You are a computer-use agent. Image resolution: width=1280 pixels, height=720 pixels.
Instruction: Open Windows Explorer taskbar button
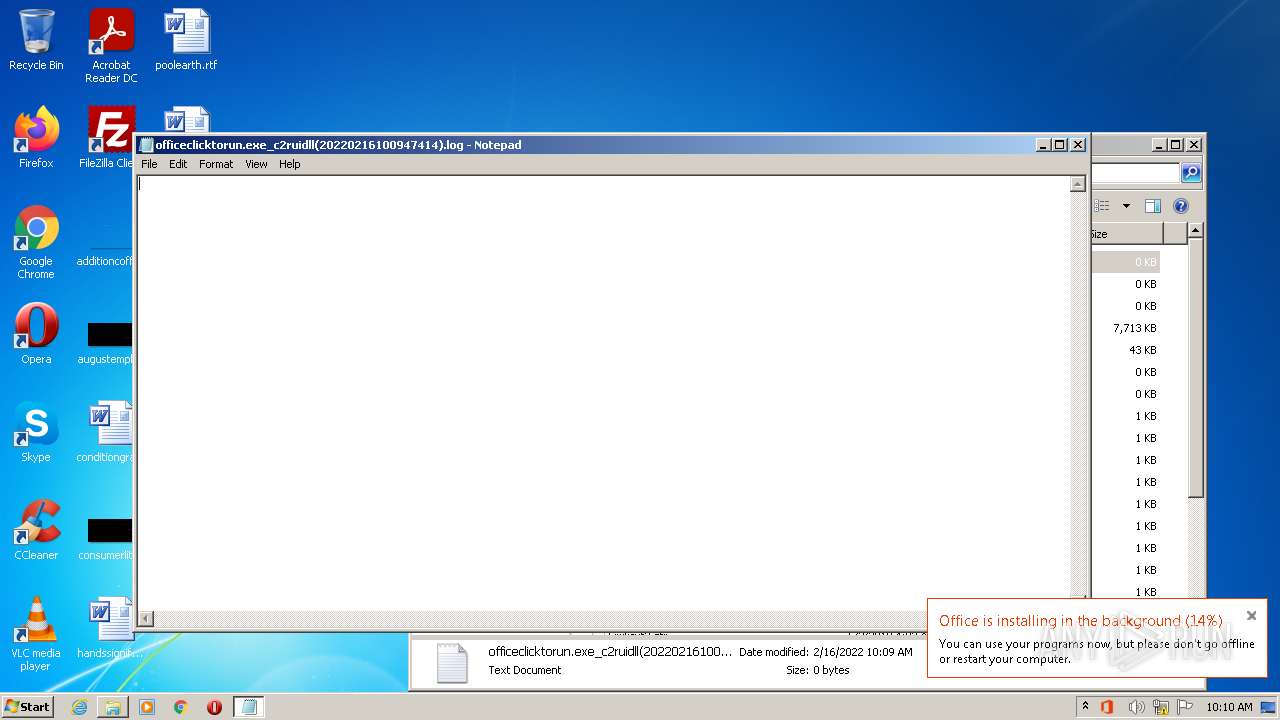click(113, 707)
